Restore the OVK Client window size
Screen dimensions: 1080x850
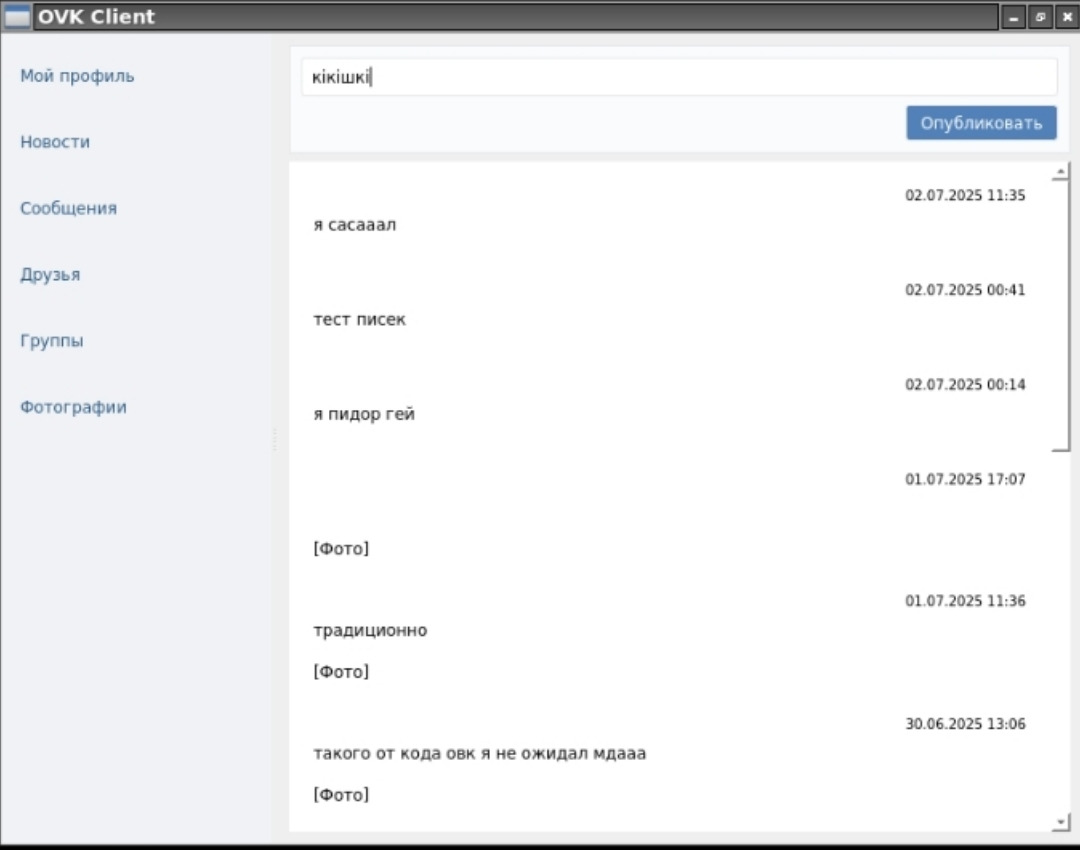pos(1040,17)
